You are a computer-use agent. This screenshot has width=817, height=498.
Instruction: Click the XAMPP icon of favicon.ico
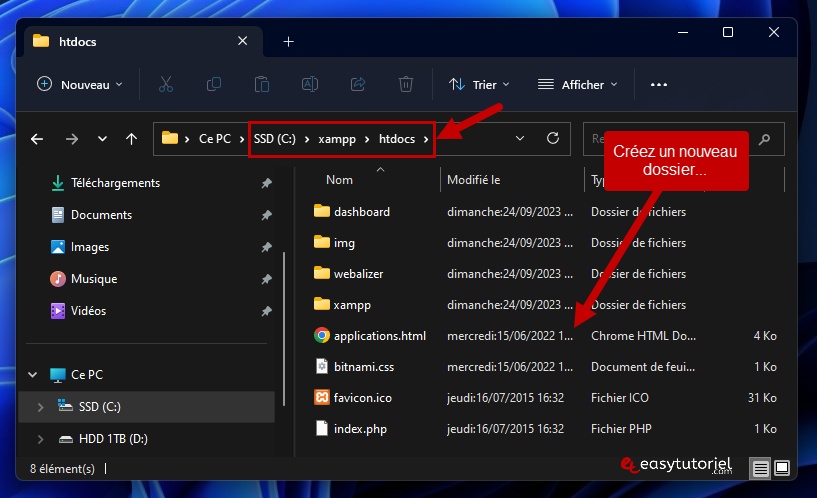322,397
